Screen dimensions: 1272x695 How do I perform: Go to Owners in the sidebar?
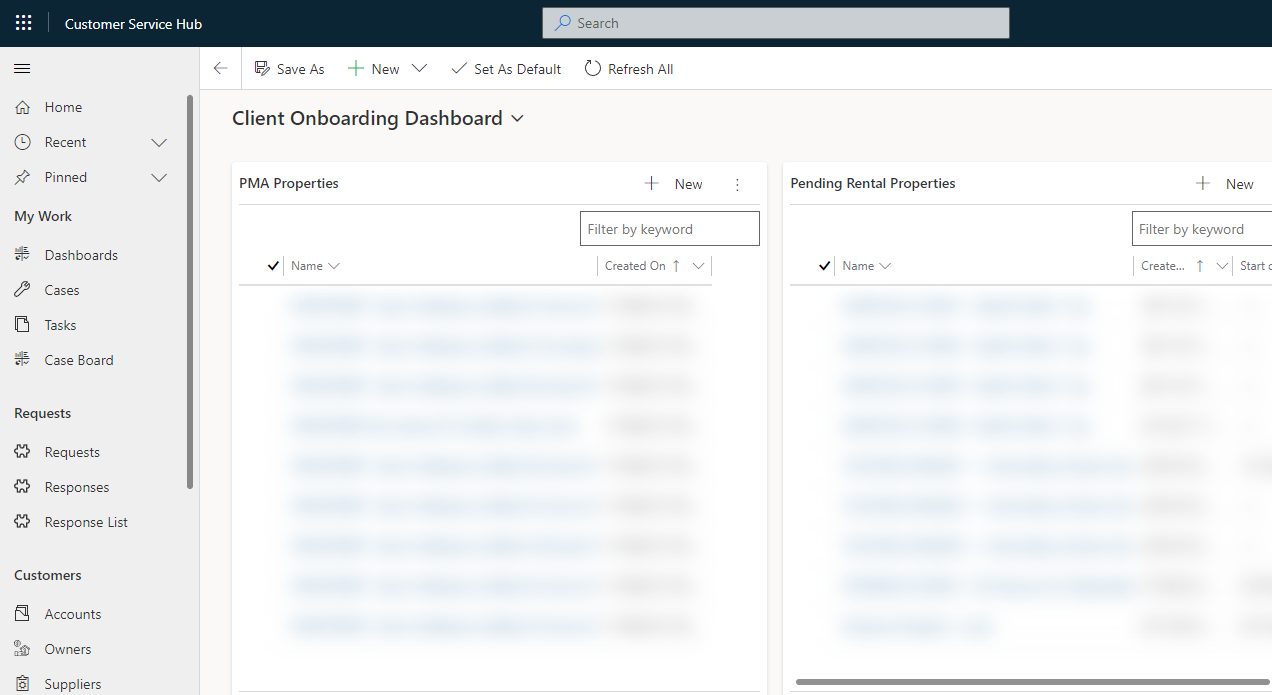[x=68, y=649]
